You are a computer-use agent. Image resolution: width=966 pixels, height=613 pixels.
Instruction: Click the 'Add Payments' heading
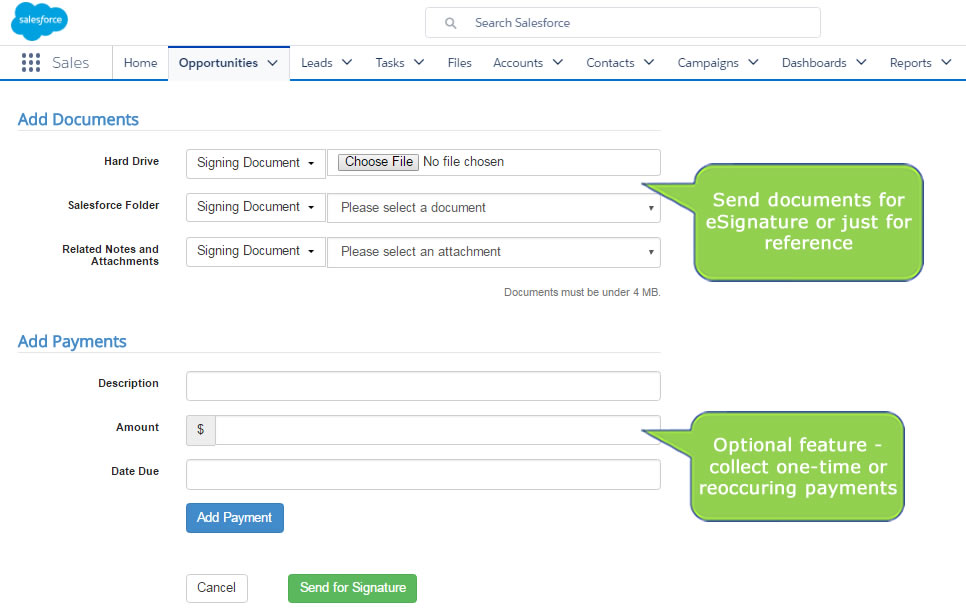72,341
